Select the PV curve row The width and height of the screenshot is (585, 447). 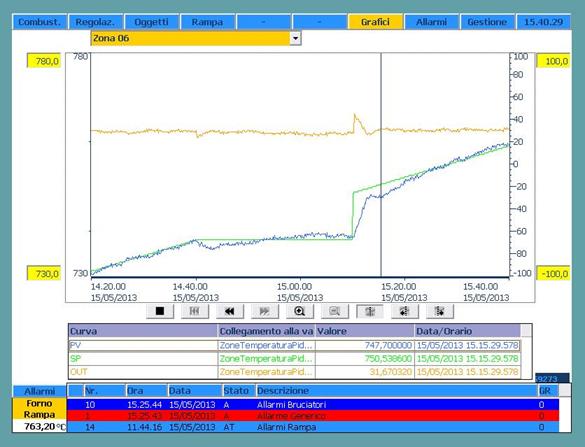pos(294,345)
